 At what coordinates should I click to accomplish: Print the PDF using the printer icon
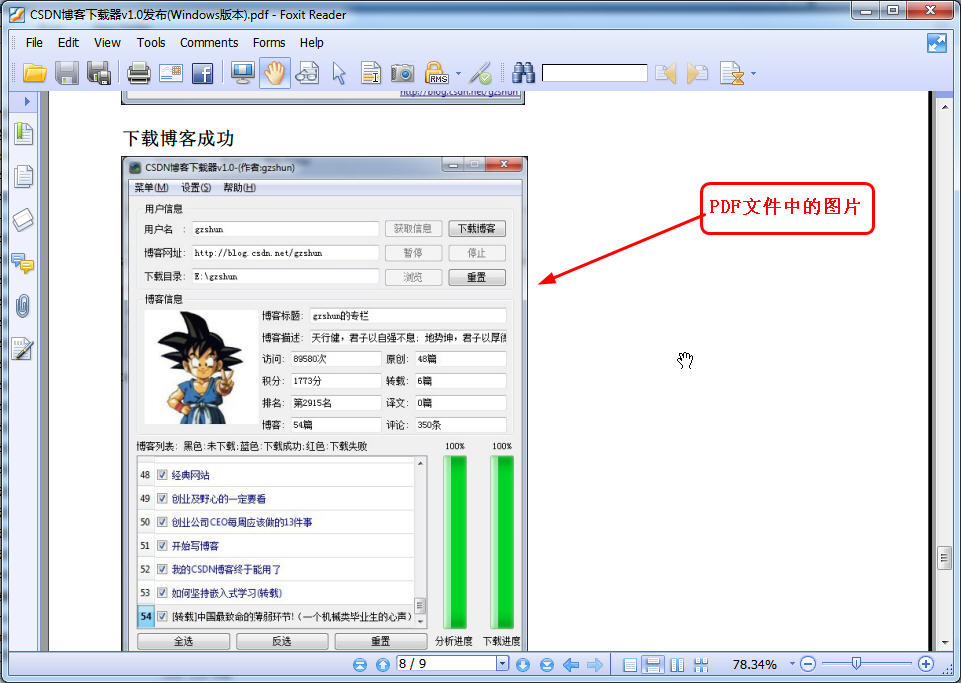pyautogui.click(x=139, y=74)
